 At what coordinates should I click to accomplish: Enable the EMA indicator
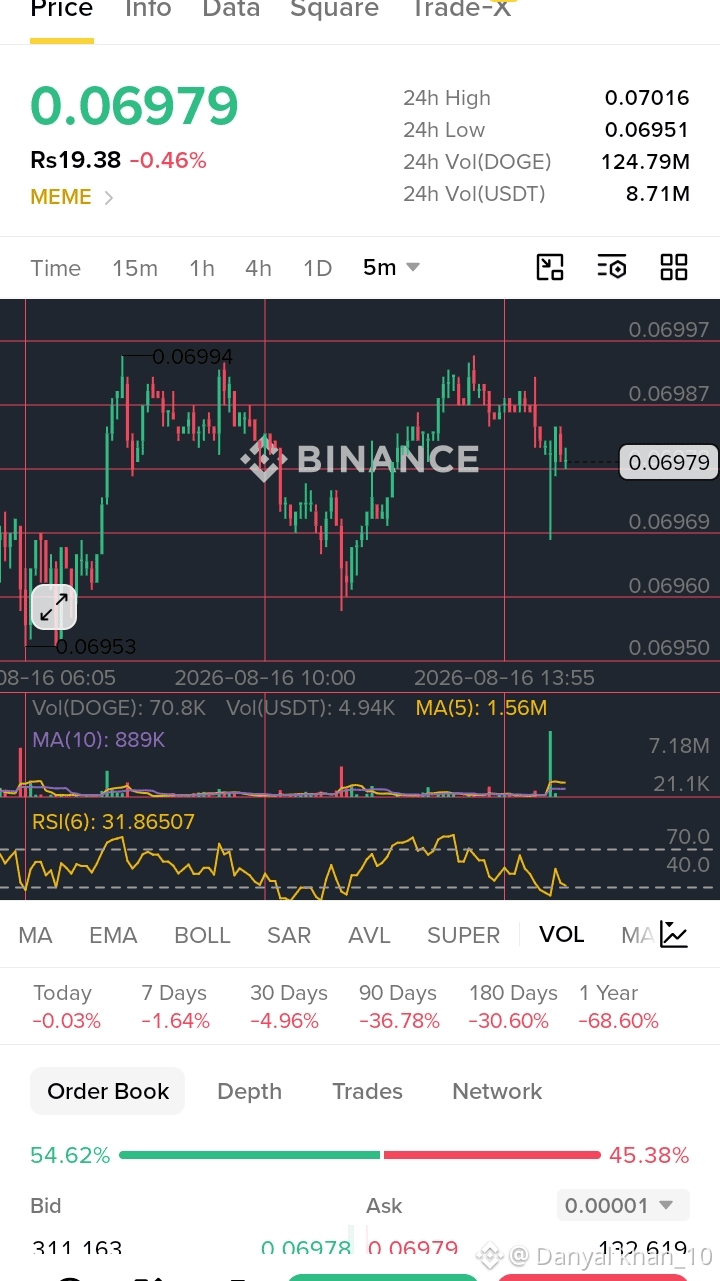(113, 935)
